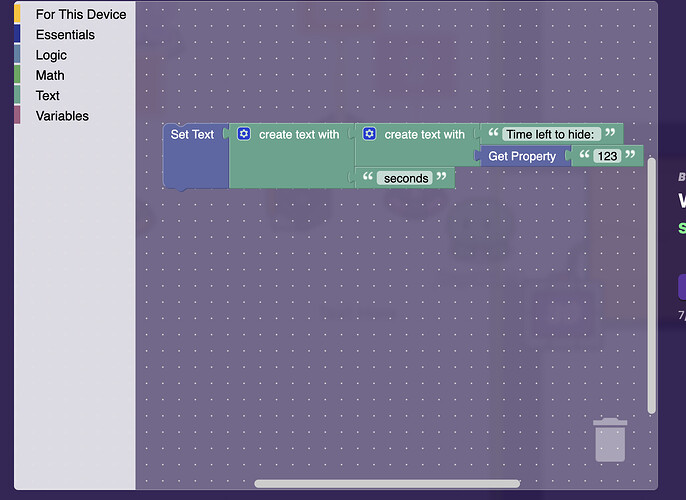Open the Essentials block category

tap(65, 35)
